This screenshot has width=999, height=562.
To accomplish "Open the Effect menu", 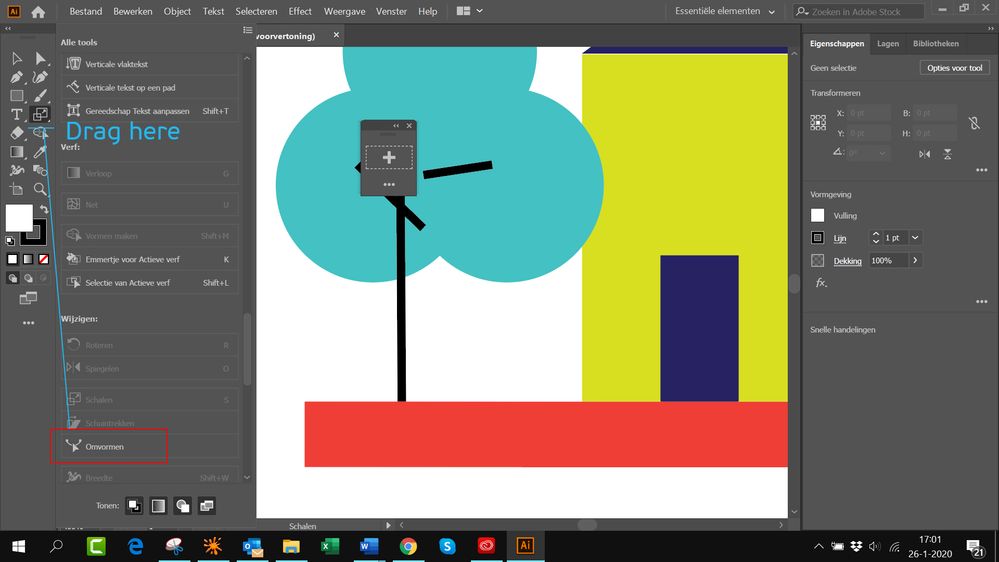I will 300,11.
